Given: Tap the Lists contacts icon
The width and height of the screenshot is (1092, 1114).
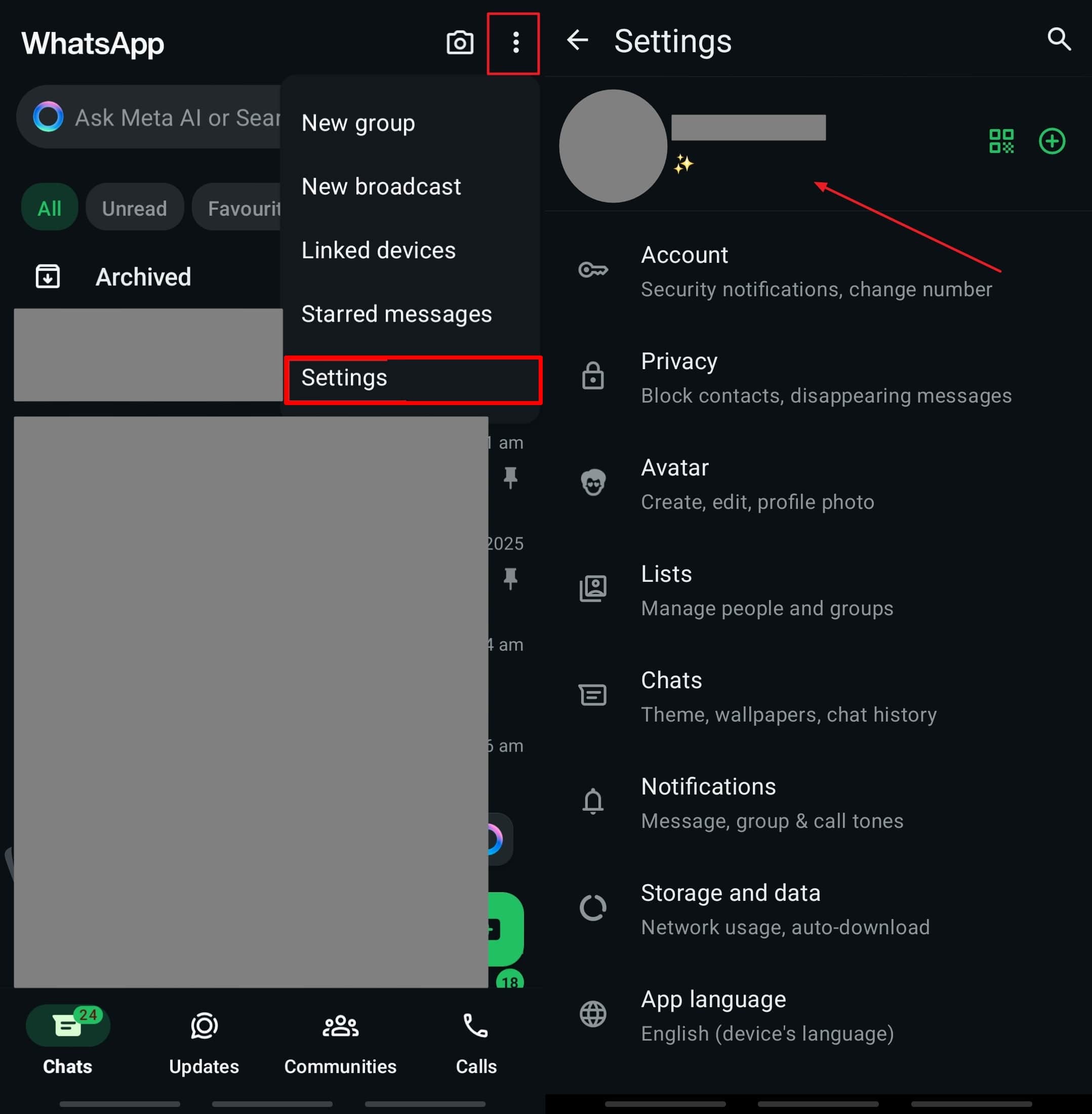Looking at the screenshot, I should tap(593, 588).
